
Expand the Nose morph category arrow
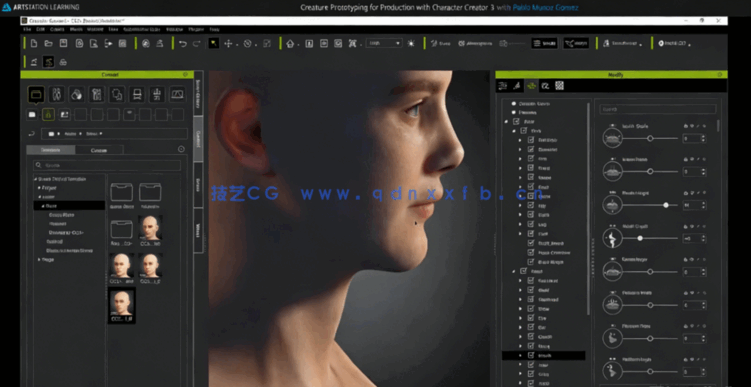[x=521, y=346]
